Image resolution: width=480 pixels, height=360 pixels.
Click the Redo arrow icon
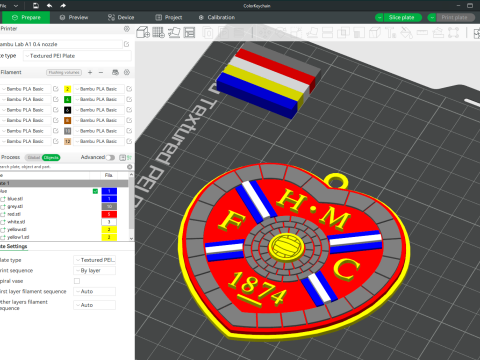[63, 6]
